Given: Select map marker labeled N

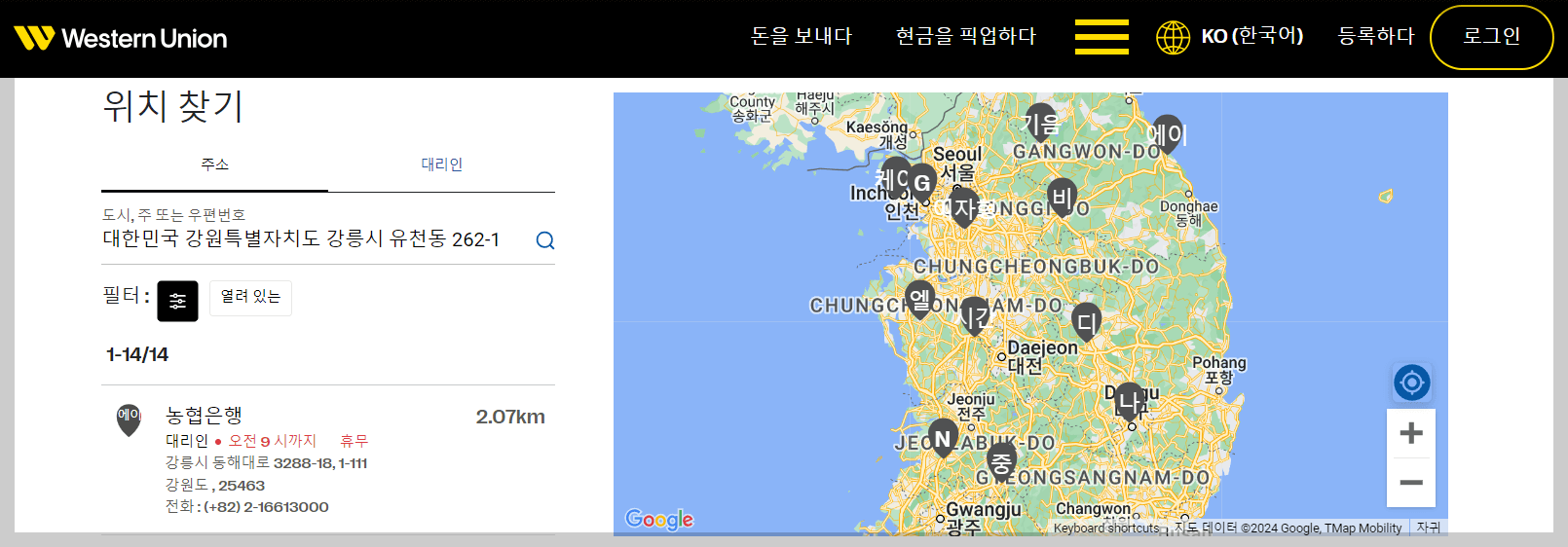Looking at the screenshot, I should coord(943,438).
